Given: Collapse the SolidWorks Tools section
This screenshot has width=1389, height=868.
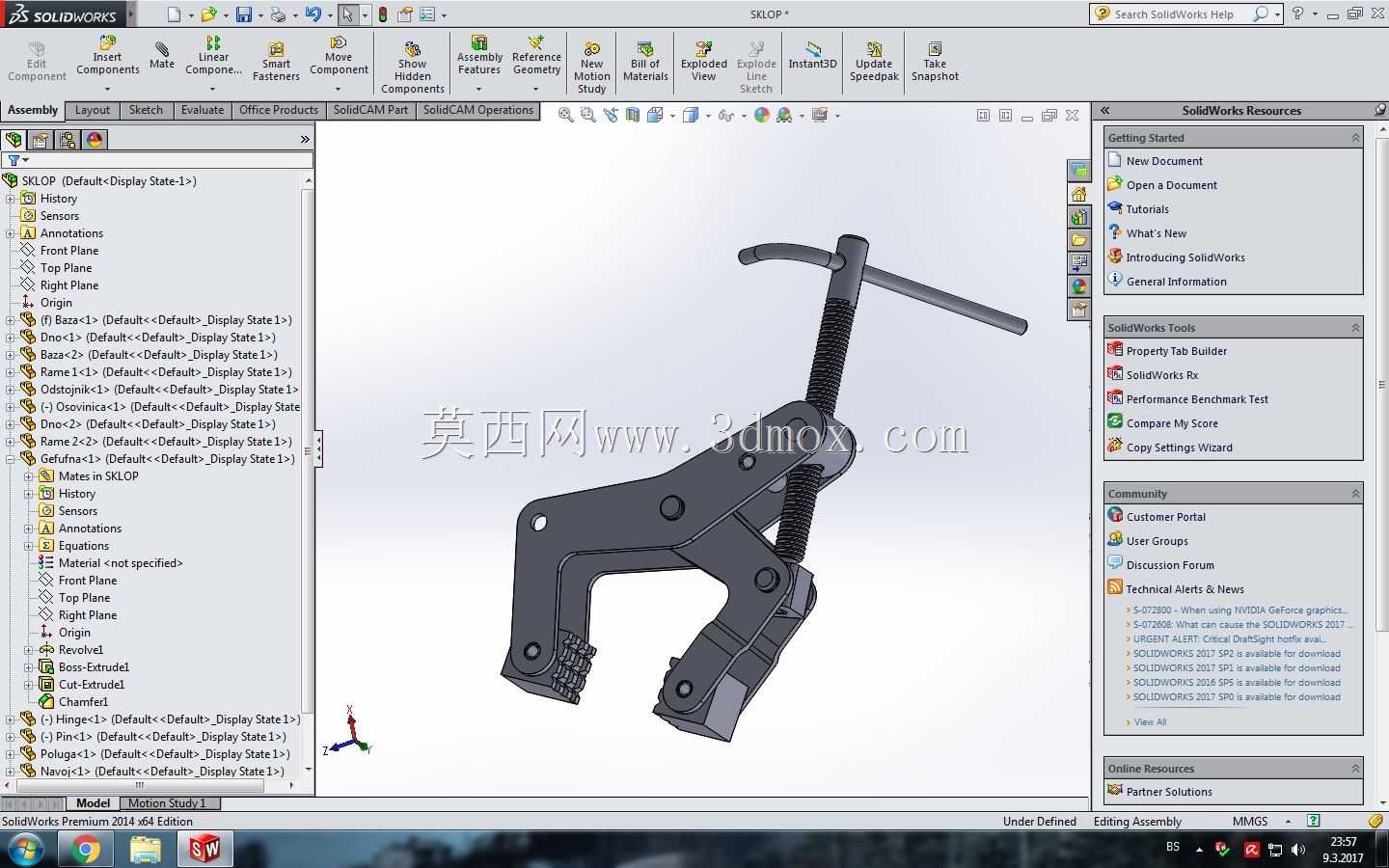Looking at the screenshot, I should click(1355, 328).
